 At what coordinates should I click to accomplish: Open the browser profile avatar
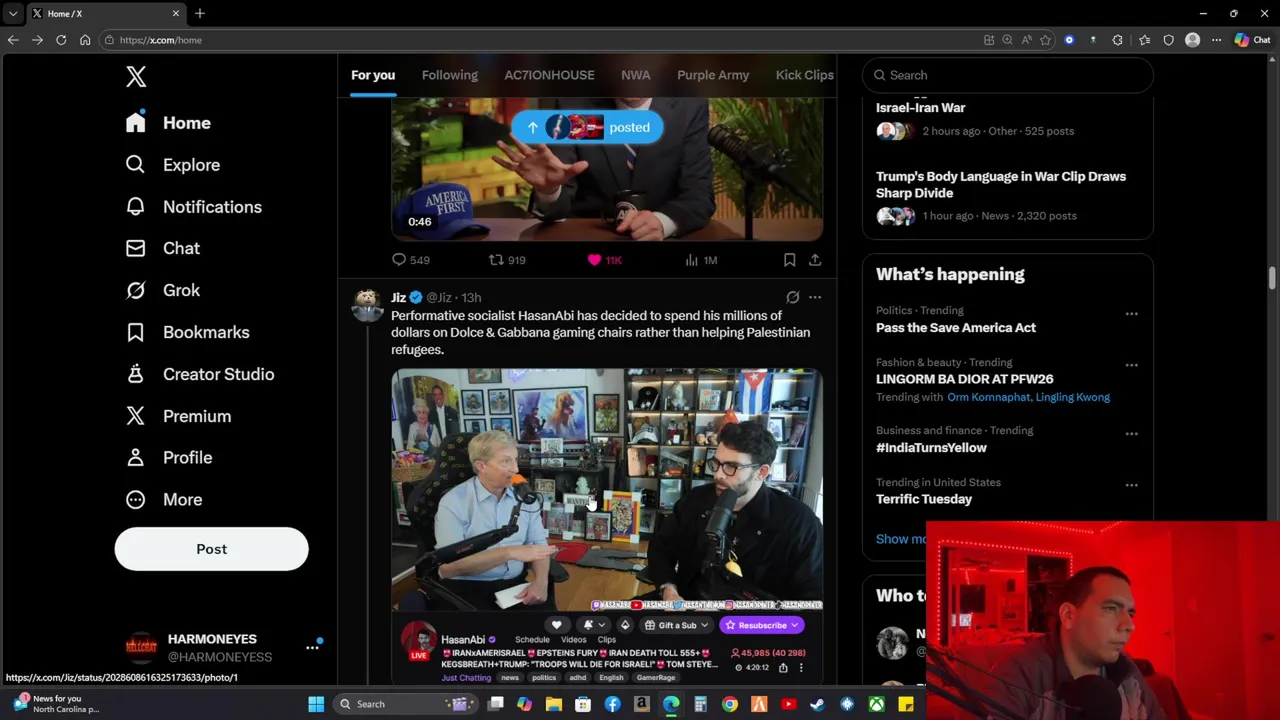tap(1192, 40)
